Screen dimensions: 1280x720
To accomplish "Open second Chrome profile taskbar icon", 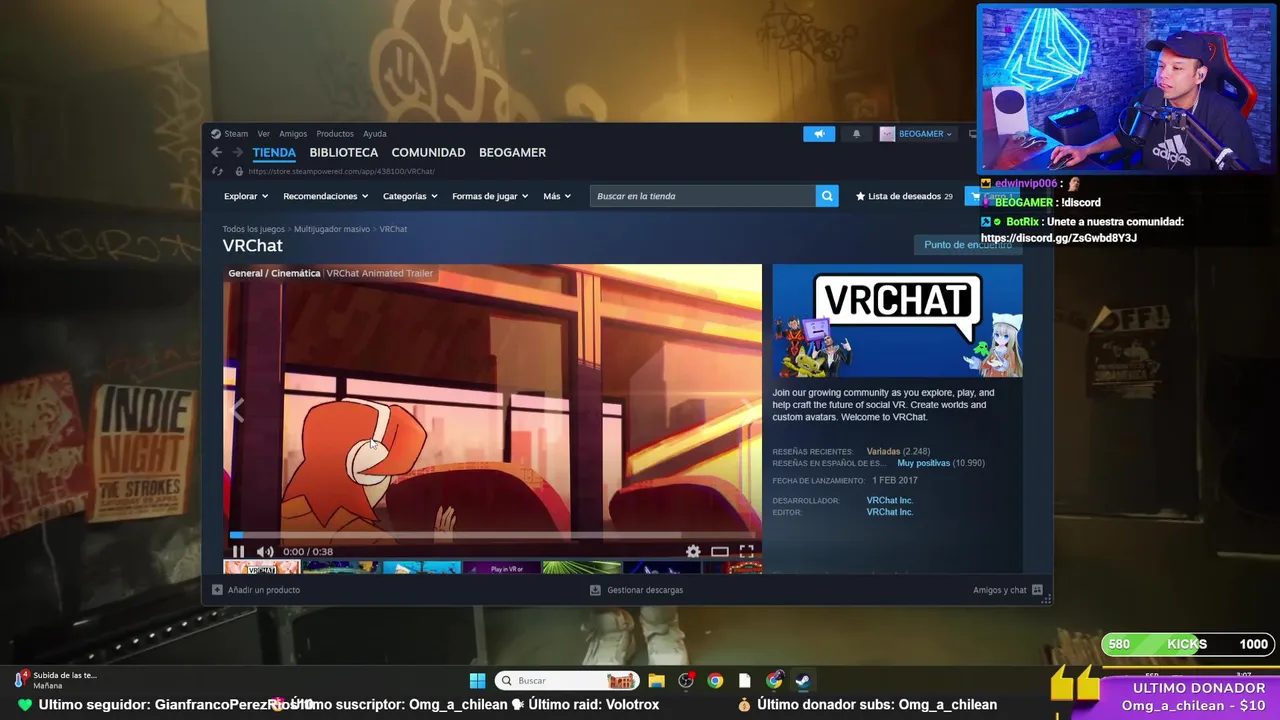I will click(x=774, y=681).
